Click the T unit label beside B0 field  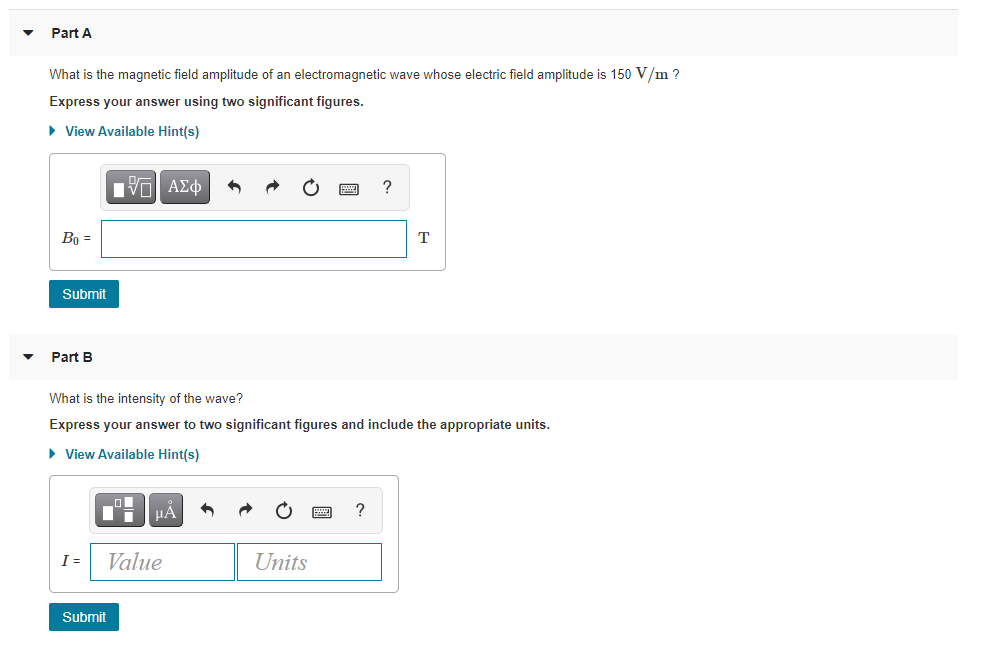(x=424, y=238)
